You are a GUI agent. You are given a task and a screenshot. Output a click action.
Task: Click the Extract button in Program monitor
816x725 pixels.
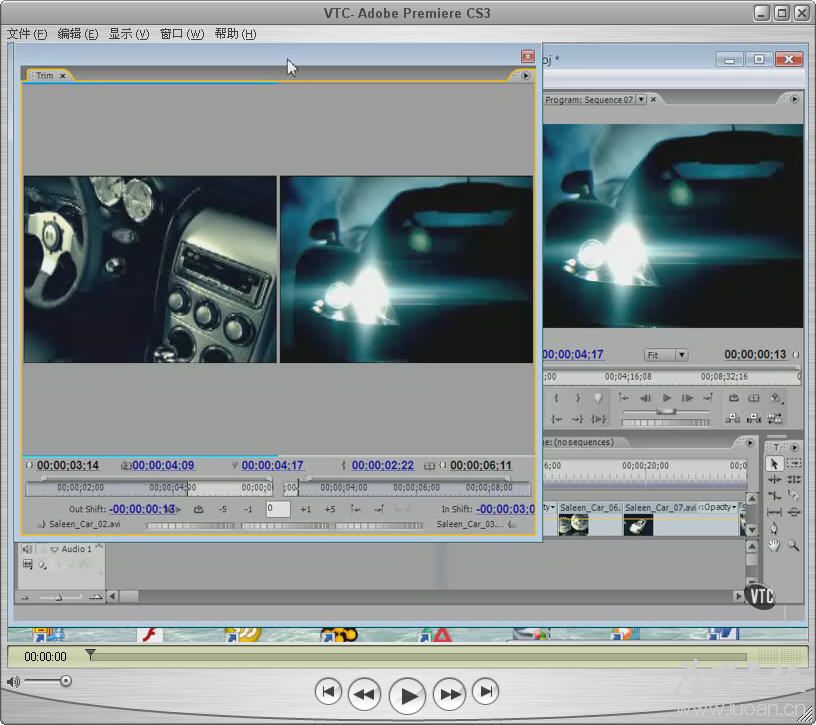point(754,418)
